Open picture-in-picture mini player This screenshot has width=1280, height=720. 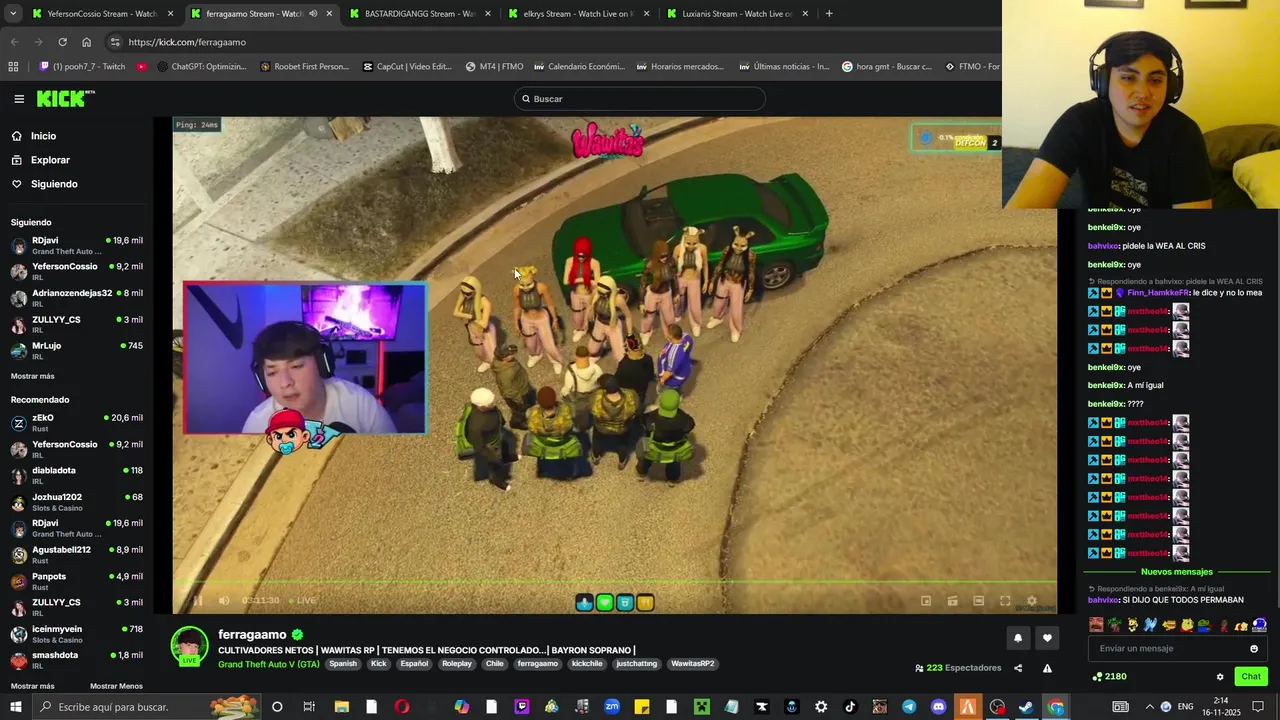[926, 601]
